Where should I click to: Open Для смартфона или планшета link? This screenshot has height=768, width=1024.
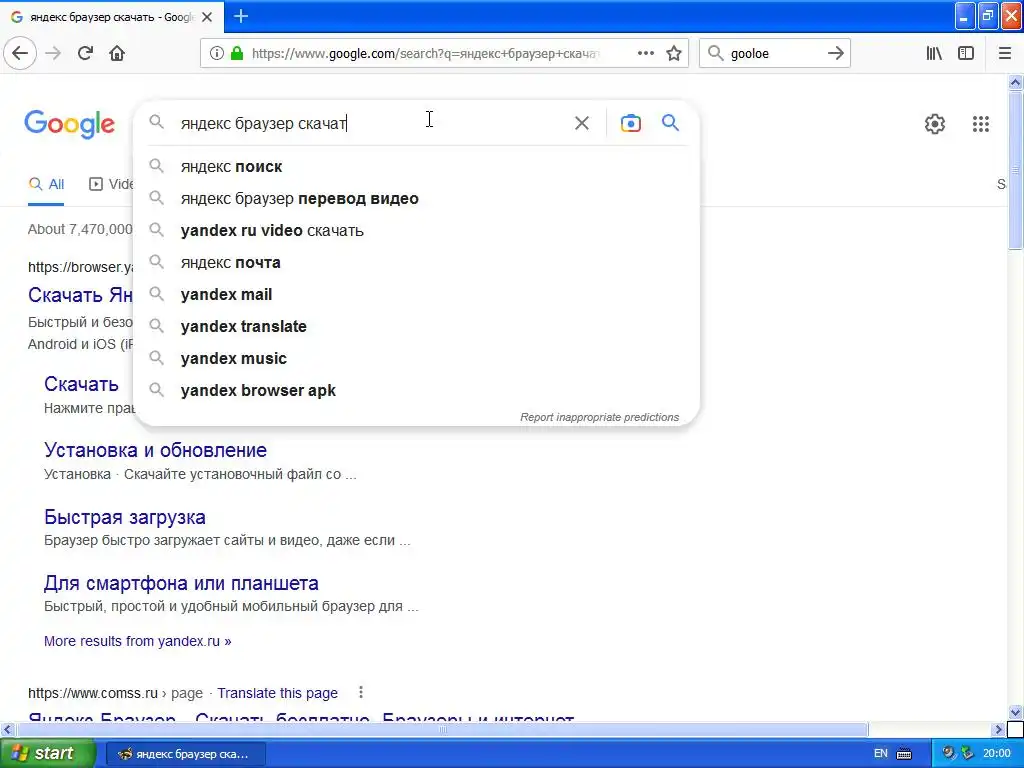coord(182,583)
